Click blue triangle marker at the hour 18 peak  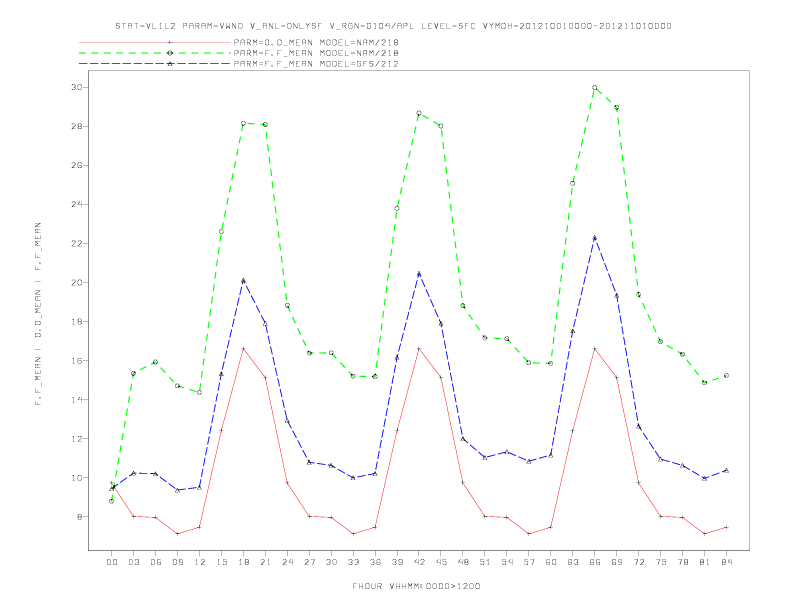243,281
